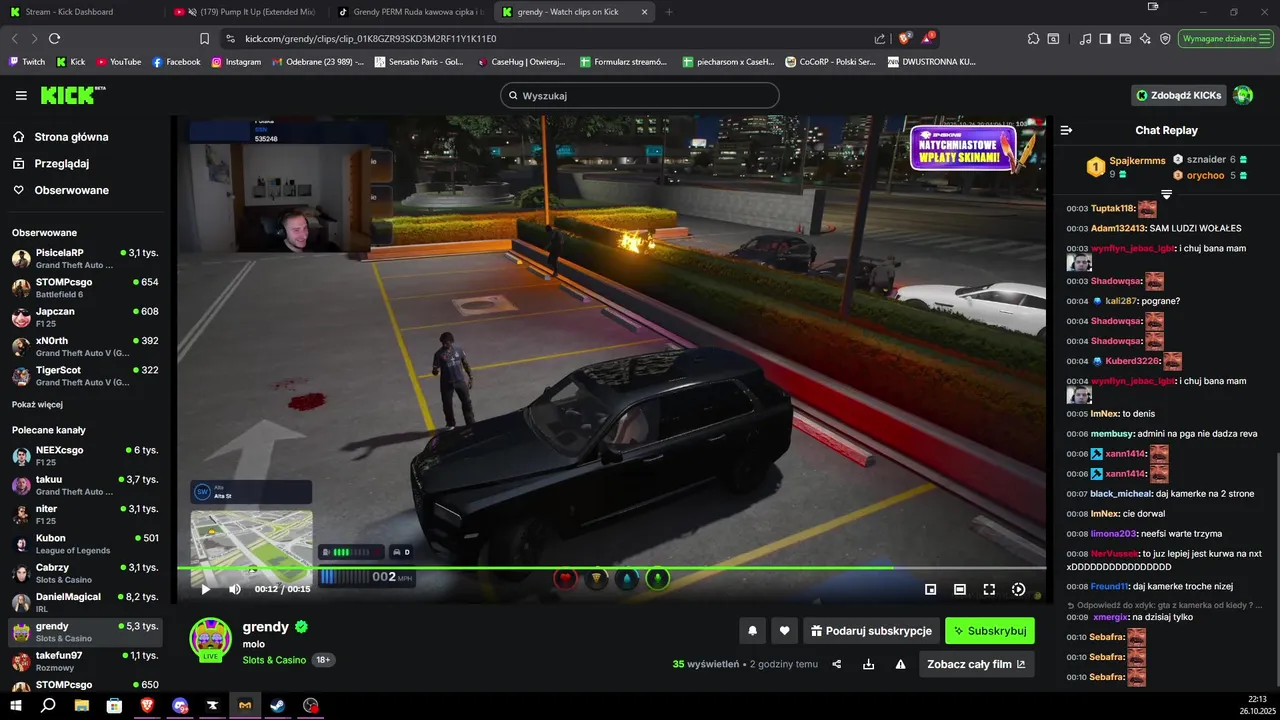Reload the page with the refresh icon
The image size is (1280, 720).
click(54, 38)
